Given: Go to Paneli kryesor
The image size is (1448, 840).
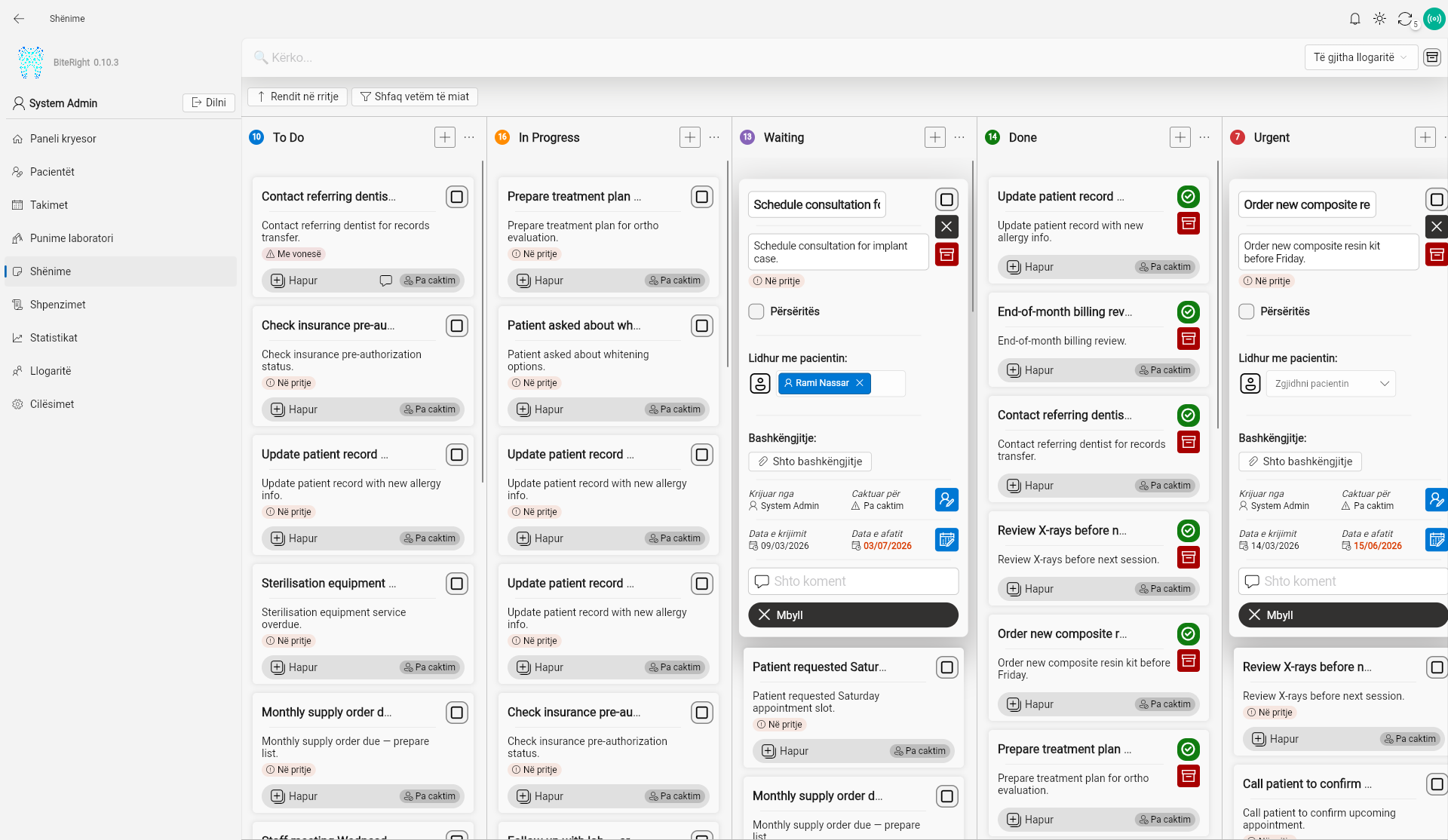Looking at the screenshot, I should (121, 139).
